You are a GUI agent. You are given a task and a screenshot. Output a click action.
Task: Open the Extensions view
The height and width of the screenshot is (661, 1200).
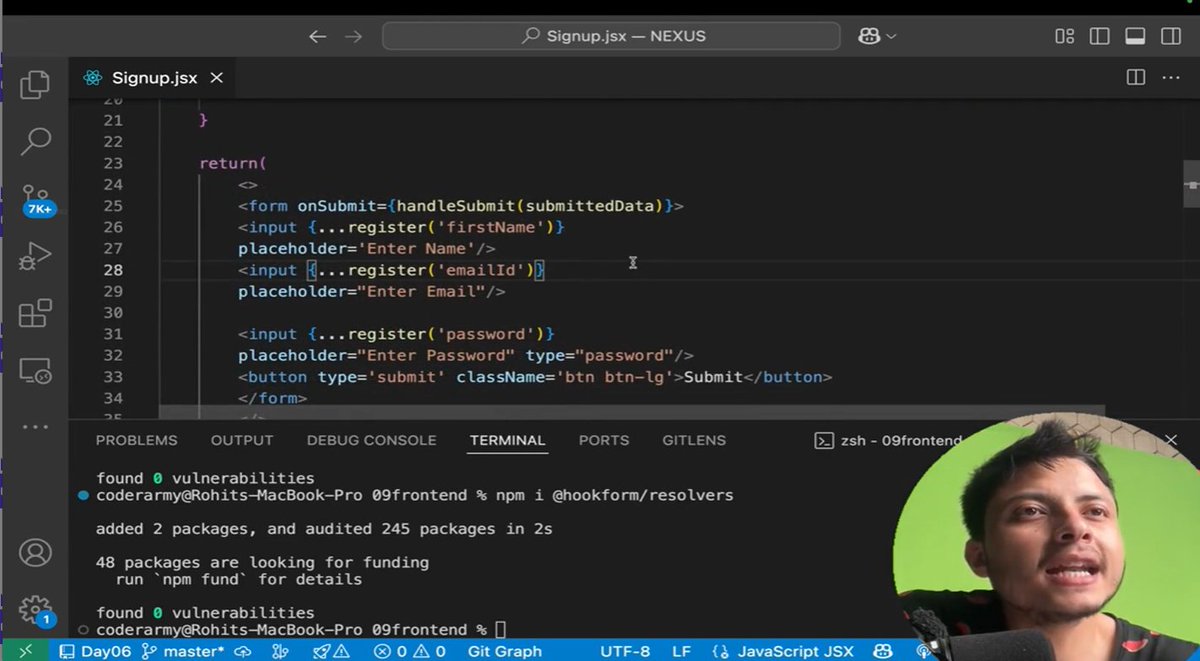(35, 313)
